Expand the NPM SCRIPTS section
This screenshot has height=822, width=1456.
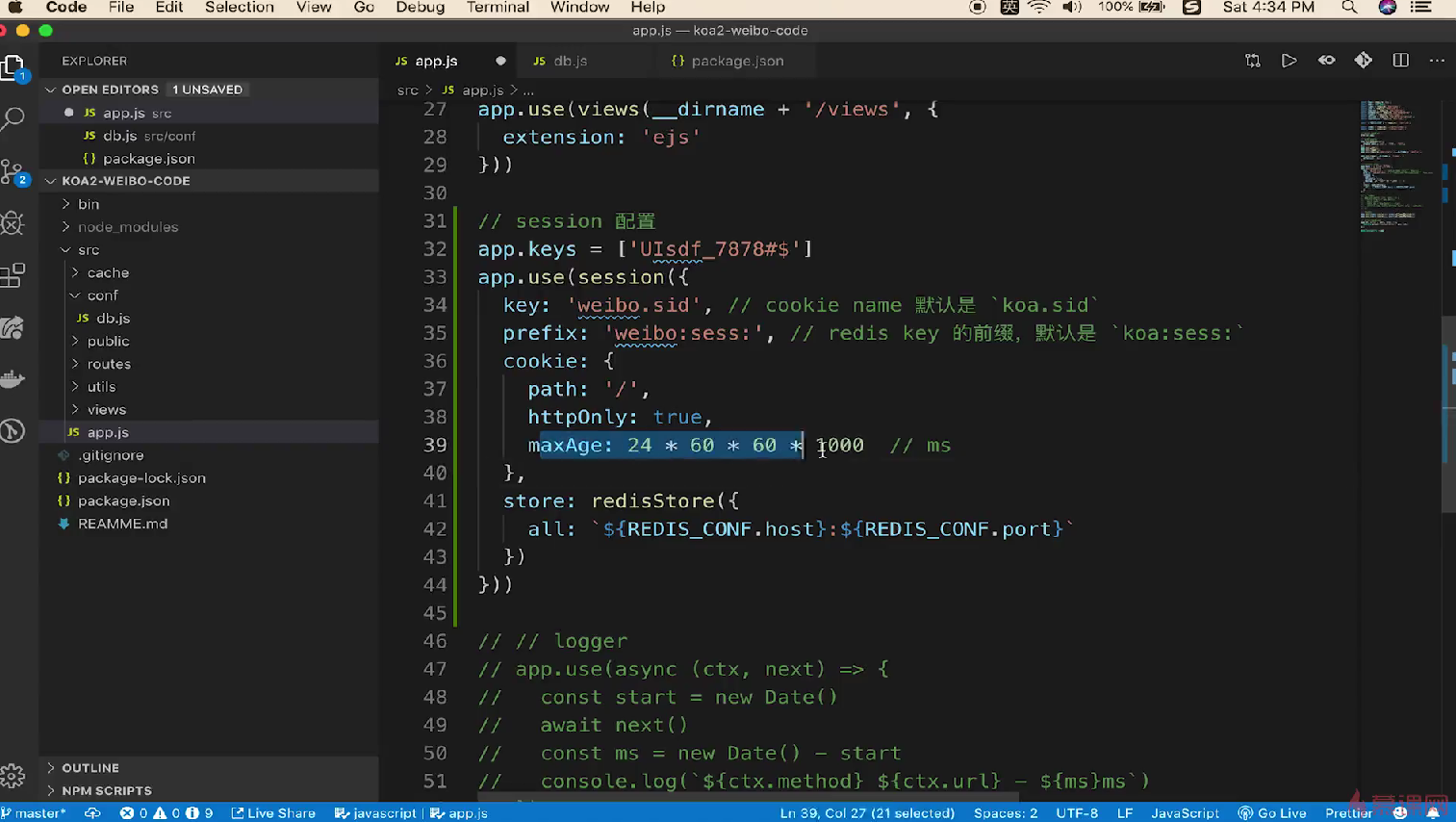pos(106,791)
